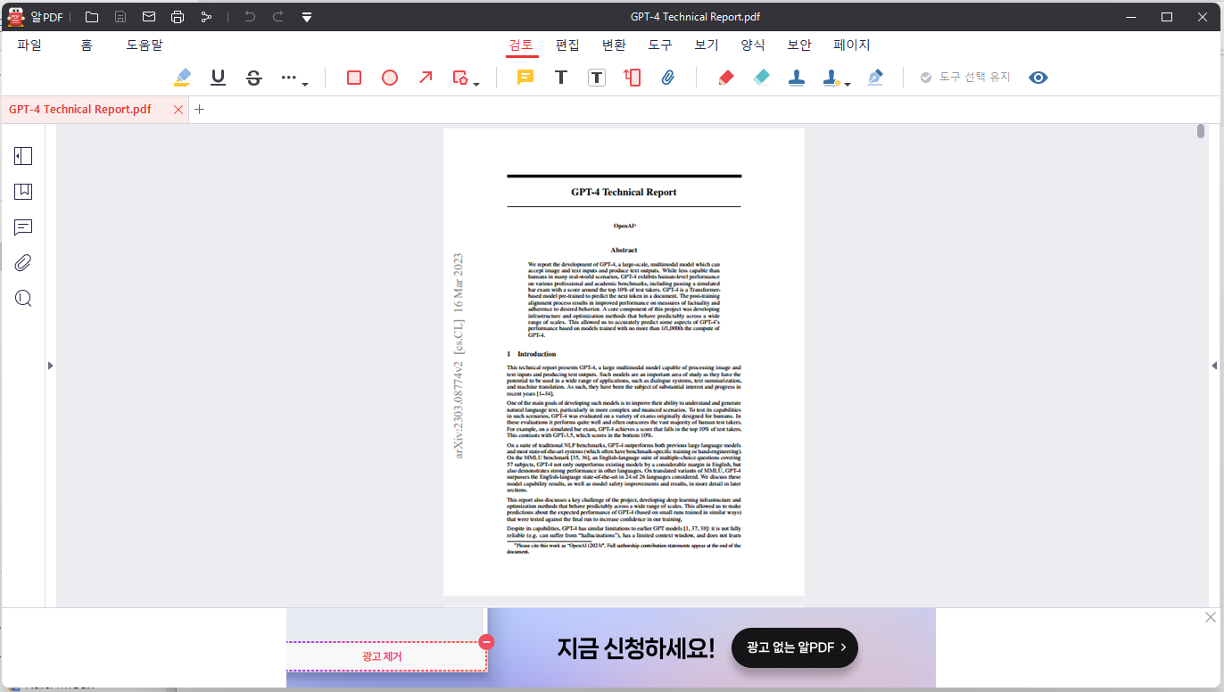The image size is (1224, 692).
Task: Open the comments side panel
Action: click(x=23, y=228)
